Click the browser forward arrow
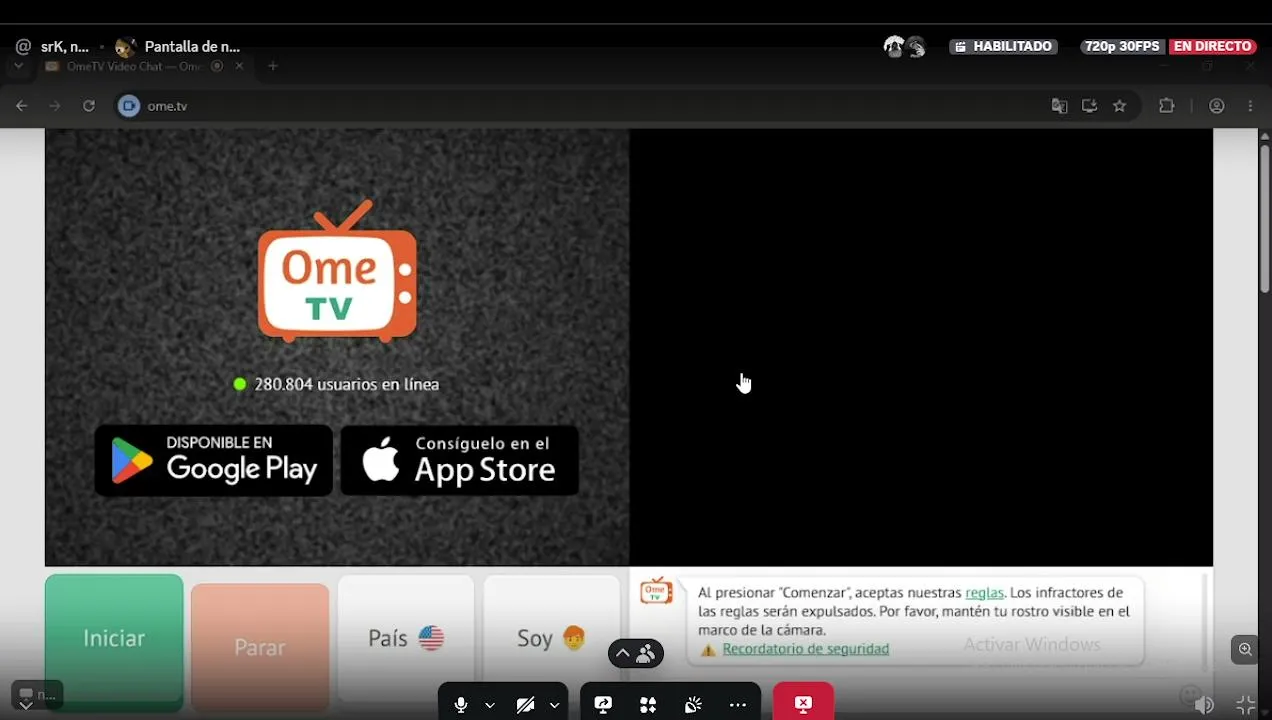1272x720 pixels. pyautogui.click(x=55, y=106)
